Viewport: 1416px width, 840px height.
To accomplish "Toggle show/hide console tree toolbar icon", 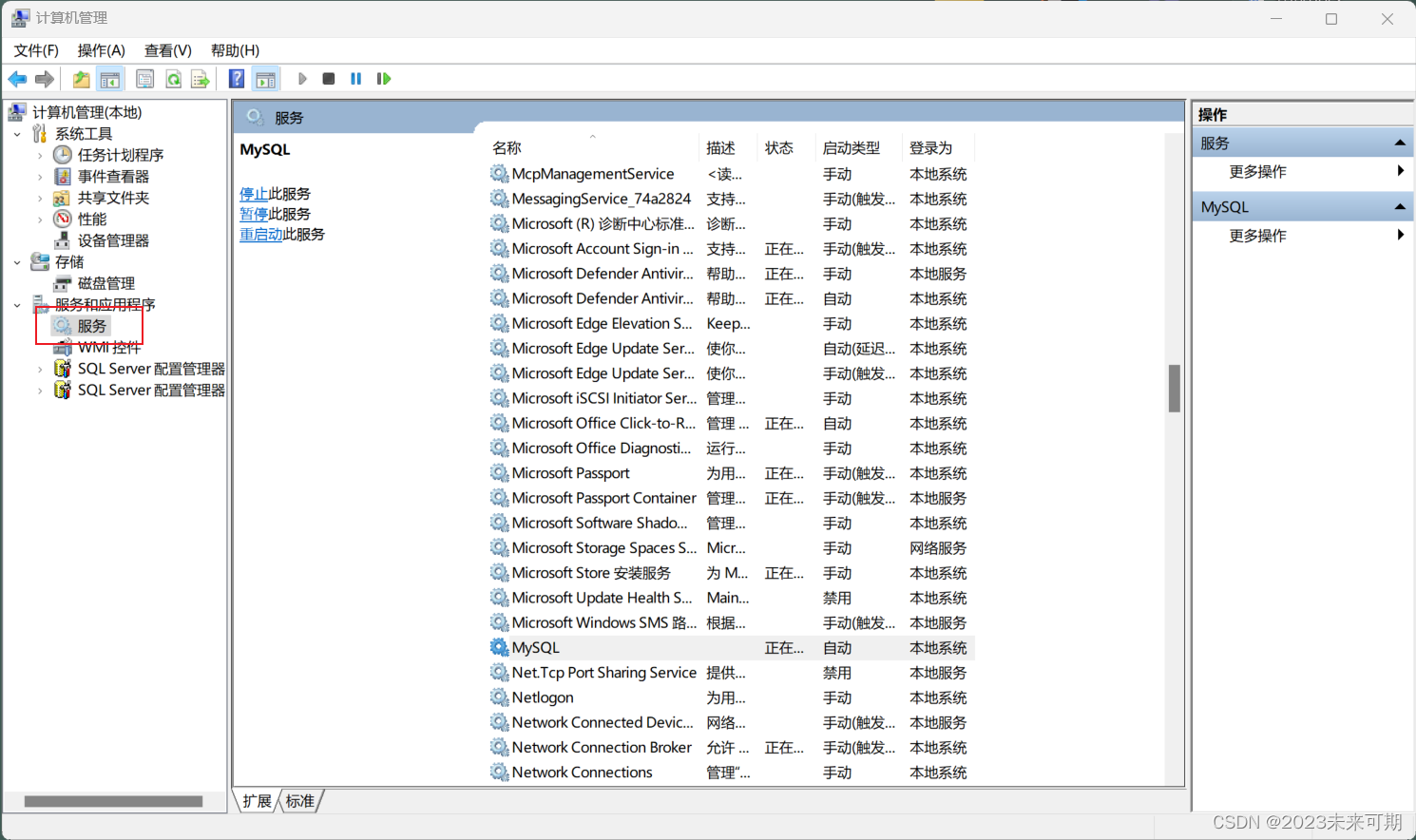I will (110, 79).
